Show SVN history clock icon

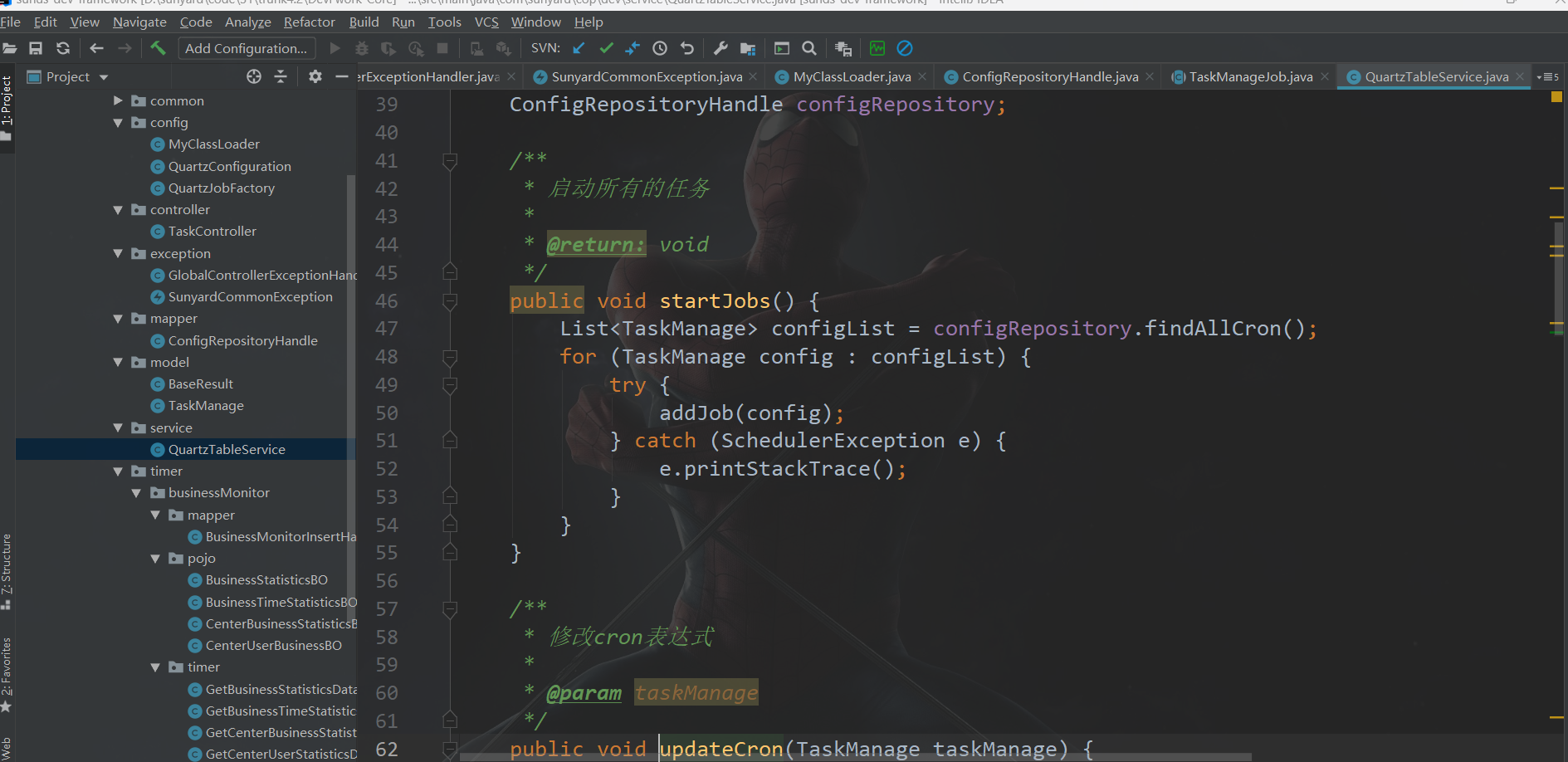[660, 48]
